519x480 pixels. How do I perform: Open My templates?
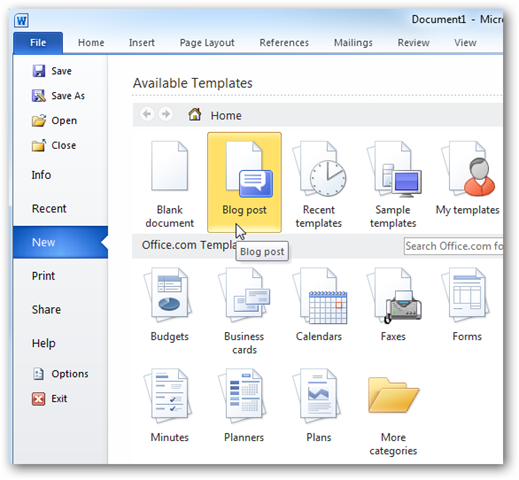tap(467, 183)
